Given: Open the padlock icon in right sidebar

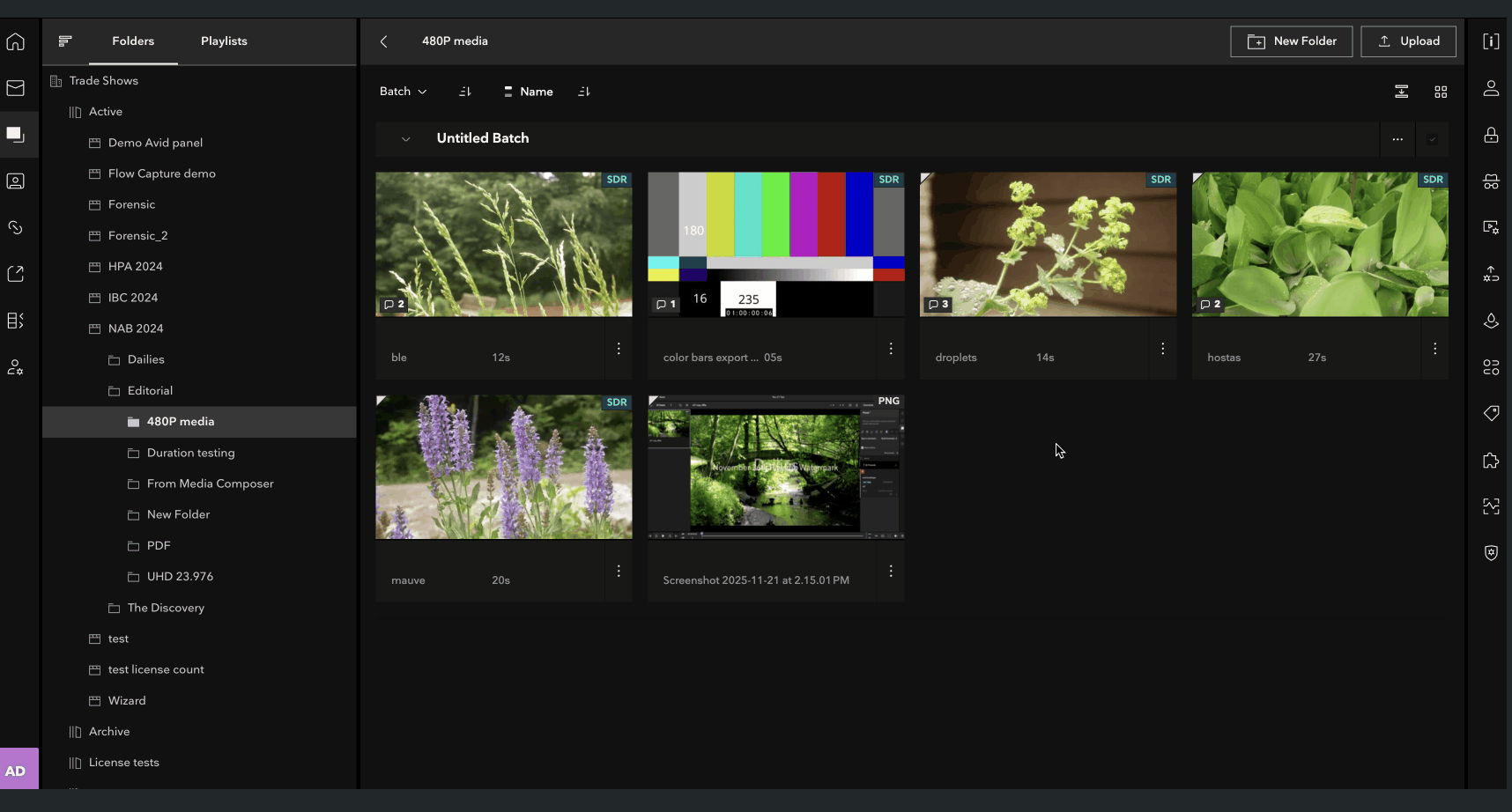Looking at the screenshot, I should point(1491,135).
